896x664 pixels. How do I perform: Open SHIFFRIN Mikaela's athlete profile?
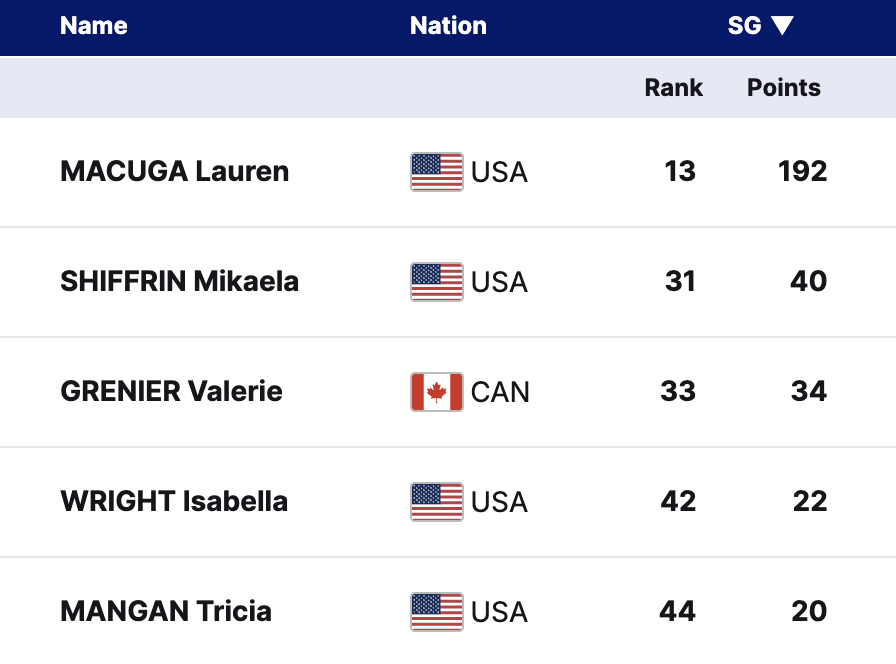(180, 282)
